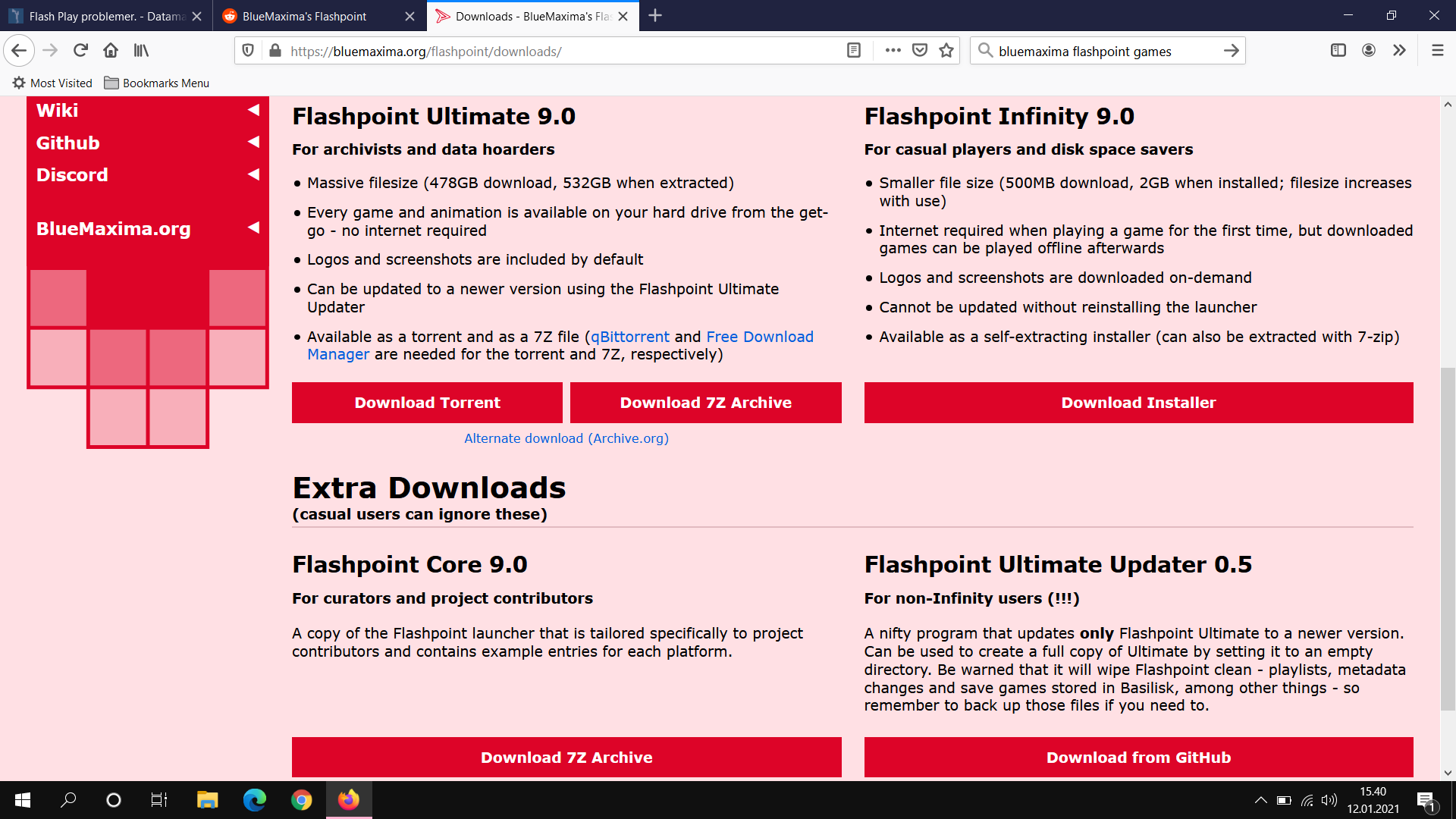This screenshot has height=819, width=1456.
Task: Click the Download Installer button
Action: click(x=1138, y=403)
